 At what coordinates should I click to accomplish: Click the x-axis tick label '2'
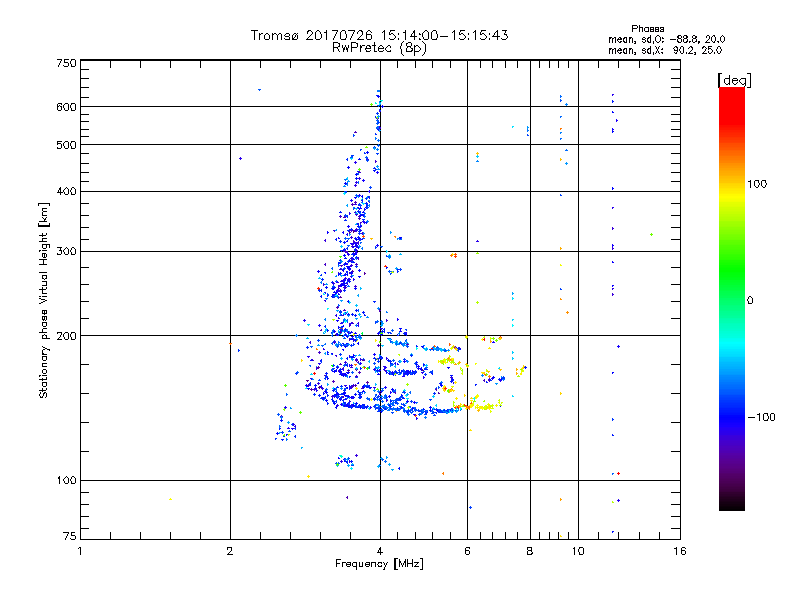(230, 551)
